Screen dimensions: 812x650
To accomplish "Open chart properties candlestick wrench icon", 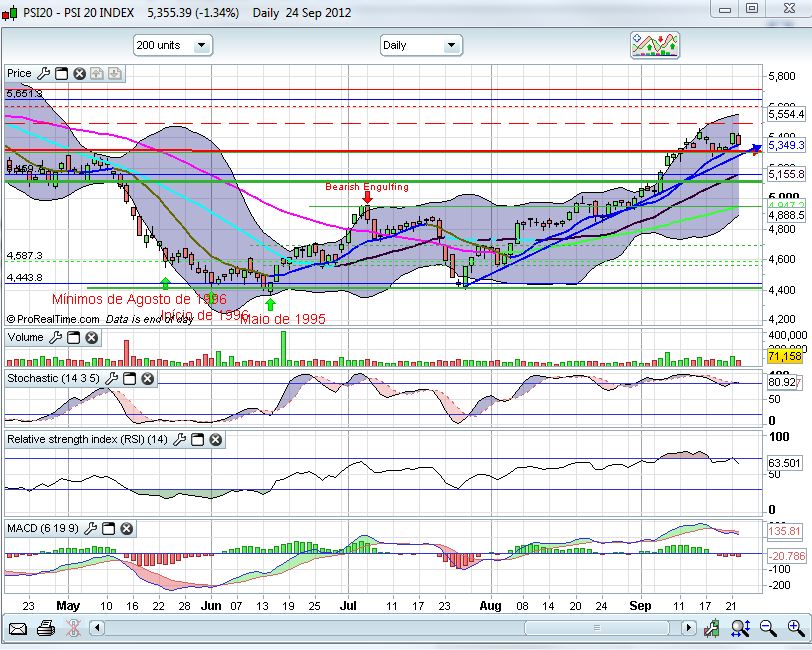I will [712, 628].
